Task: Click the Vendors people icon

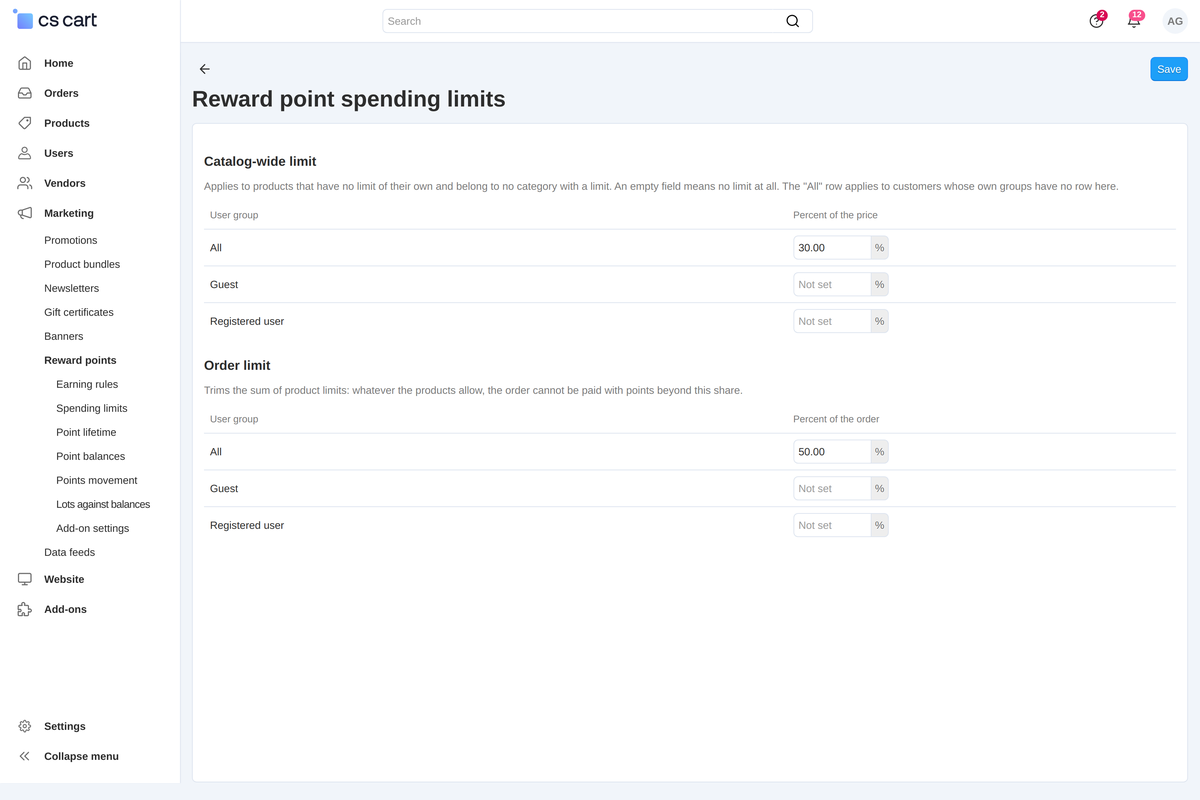Action: pos(25,183)
